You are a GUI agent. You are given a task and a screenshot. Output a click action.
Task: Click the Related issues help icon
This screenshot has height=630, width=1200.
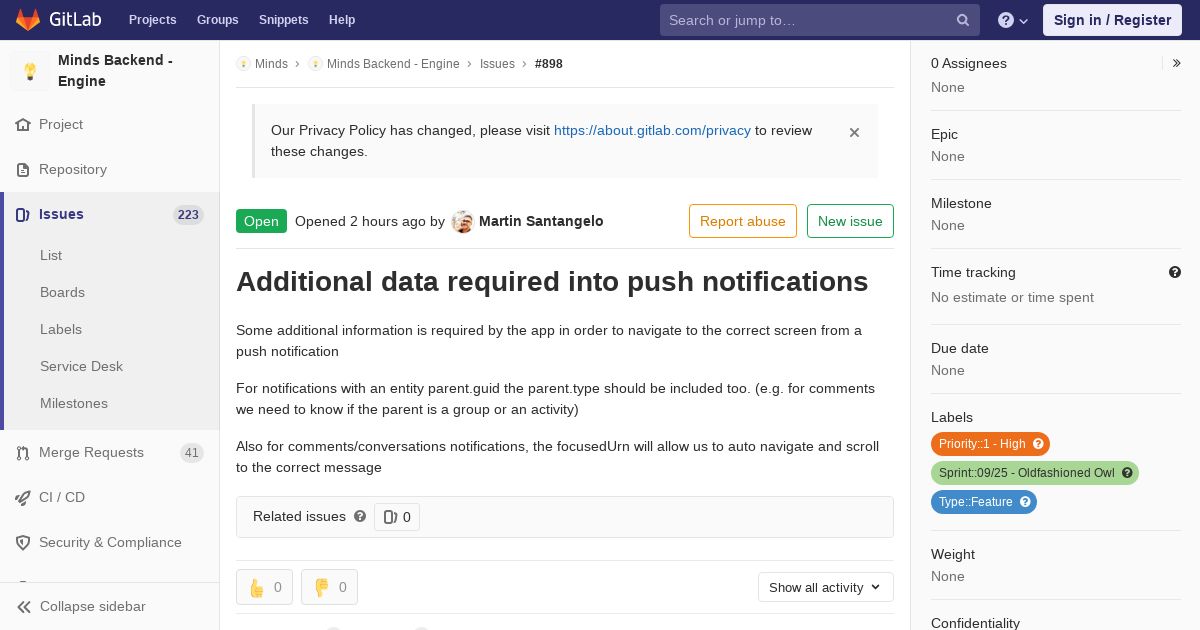click(x=360, y=516)
